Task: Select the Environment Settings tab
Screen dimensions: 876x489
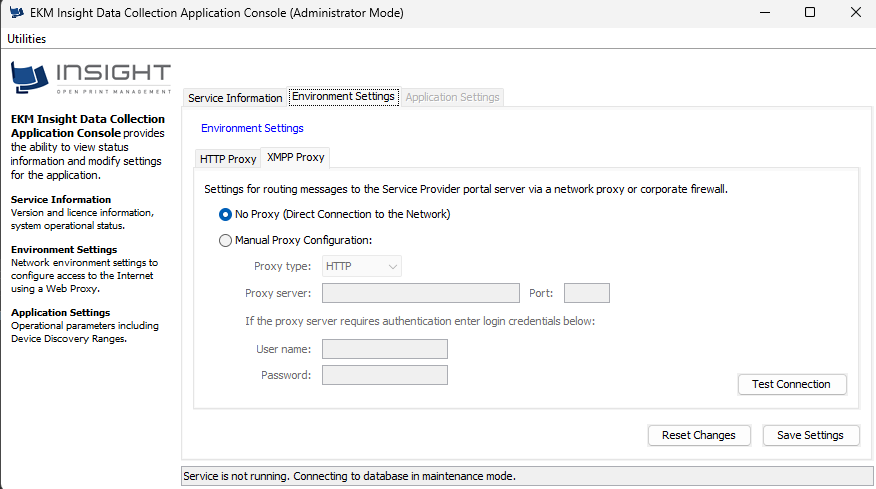Action: (x=343, y=97)
